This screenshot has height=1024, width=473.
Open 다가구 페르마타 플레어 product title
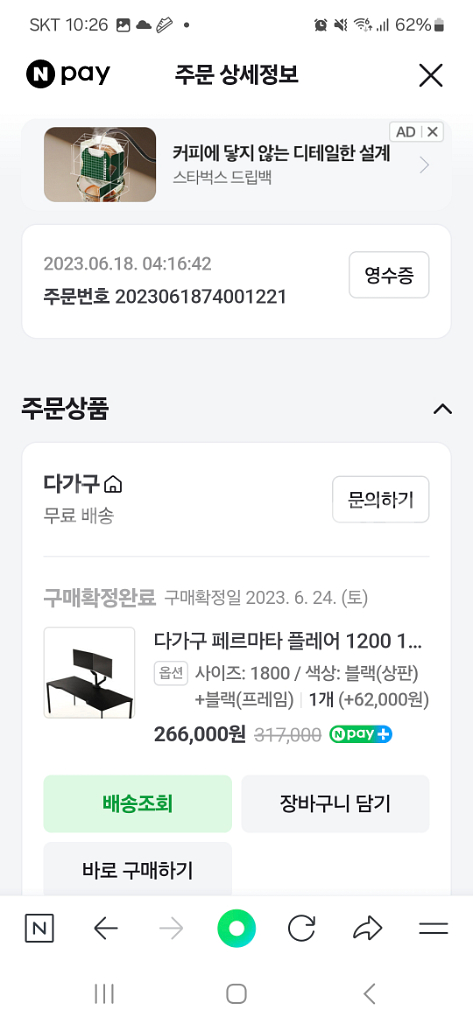[287, 641]
